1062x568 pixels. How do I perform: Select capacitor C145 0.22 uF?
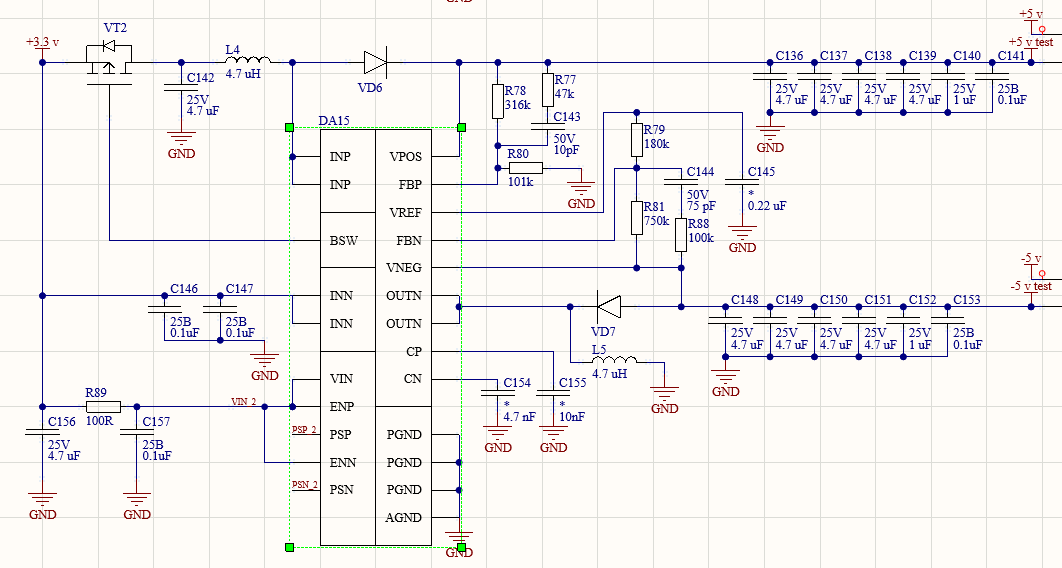[x=742, y=181]
